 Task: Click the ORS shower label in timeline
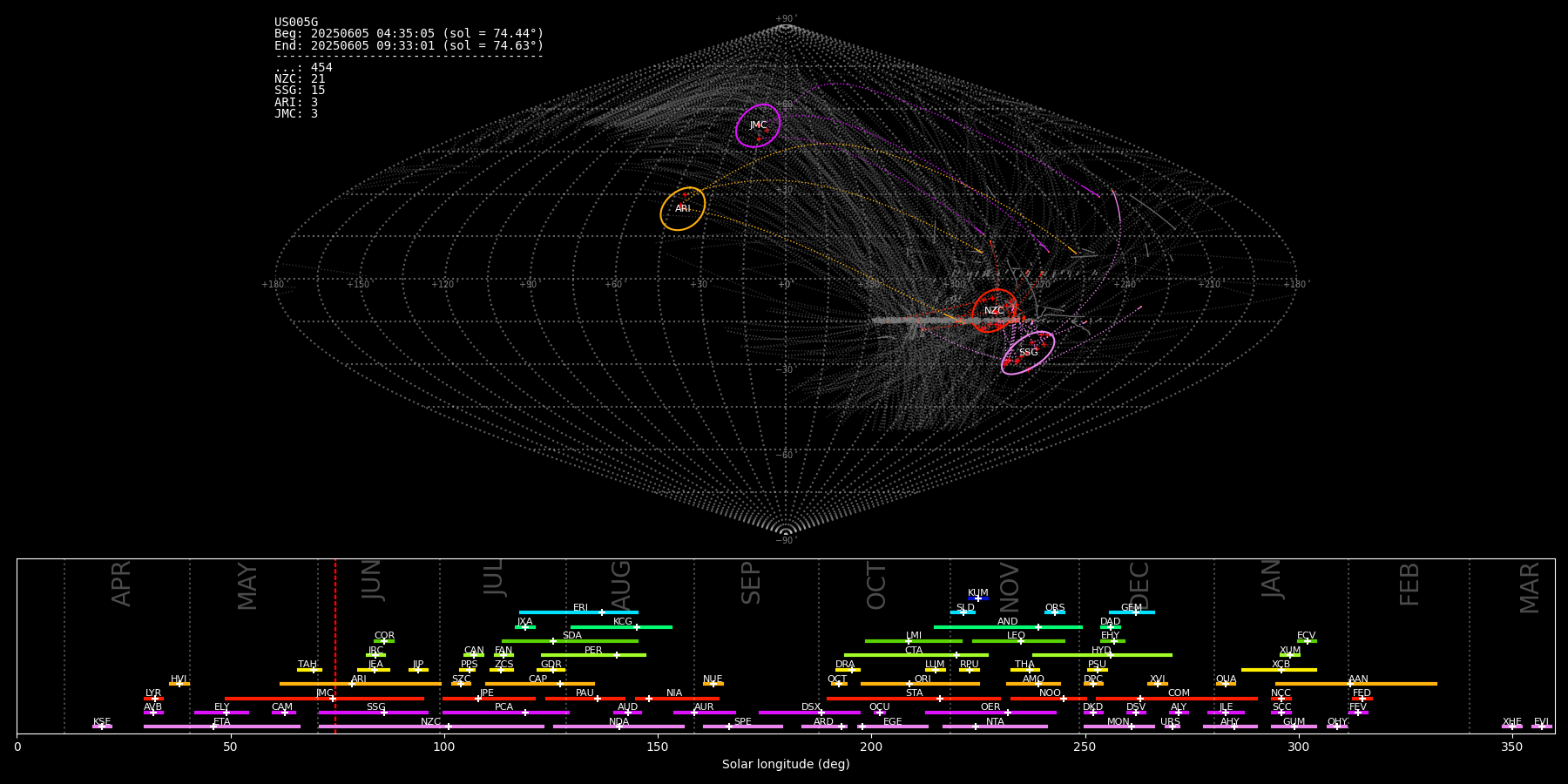(x=1055, y=608)
